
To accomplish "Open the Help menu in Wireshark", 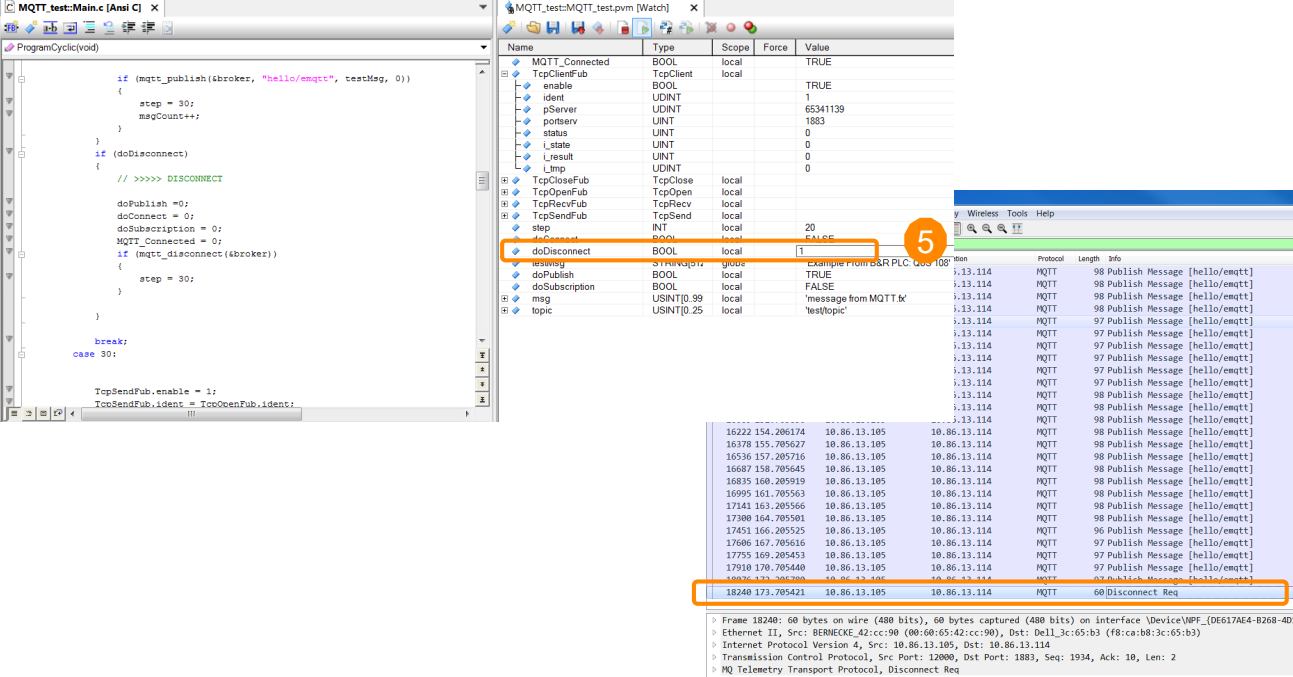I will point(1045,213).
